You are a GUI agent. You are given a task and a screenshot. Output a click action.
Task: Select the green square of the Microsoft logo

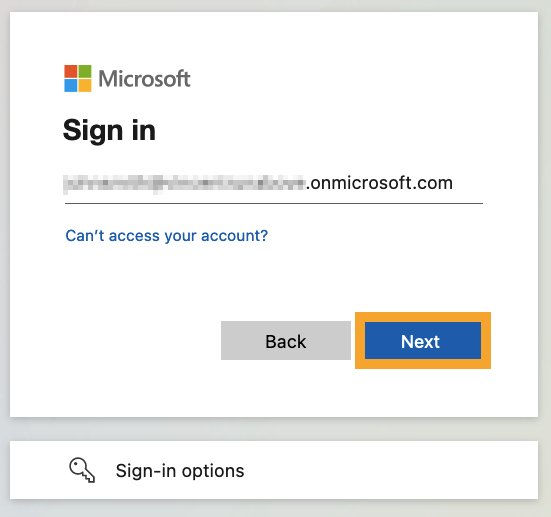pyautogui.click(x=85, y=71)
